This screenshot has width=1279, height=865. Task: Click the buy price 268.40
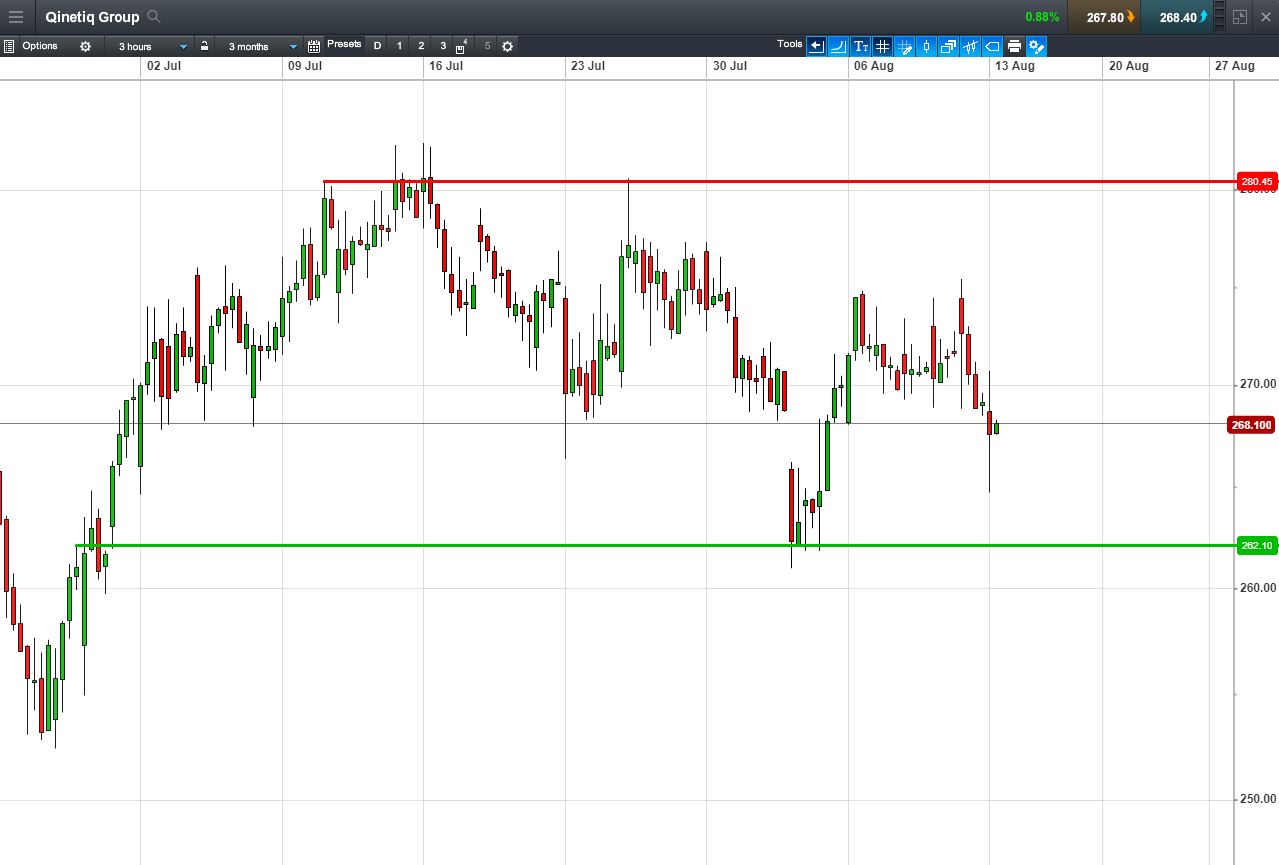(x=1178, y=17)
